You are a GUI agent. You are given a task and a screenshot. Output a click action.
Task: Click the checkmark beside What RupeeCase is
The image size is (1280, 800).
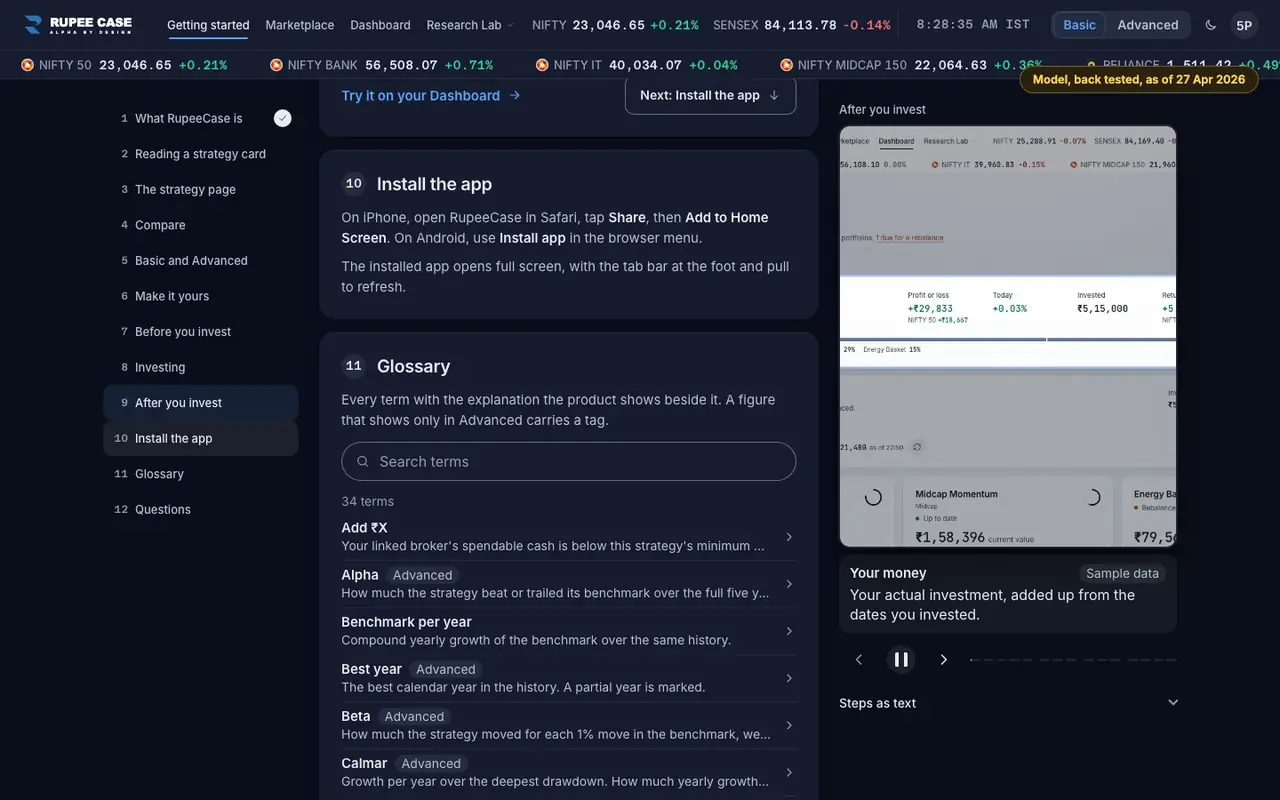283,118
